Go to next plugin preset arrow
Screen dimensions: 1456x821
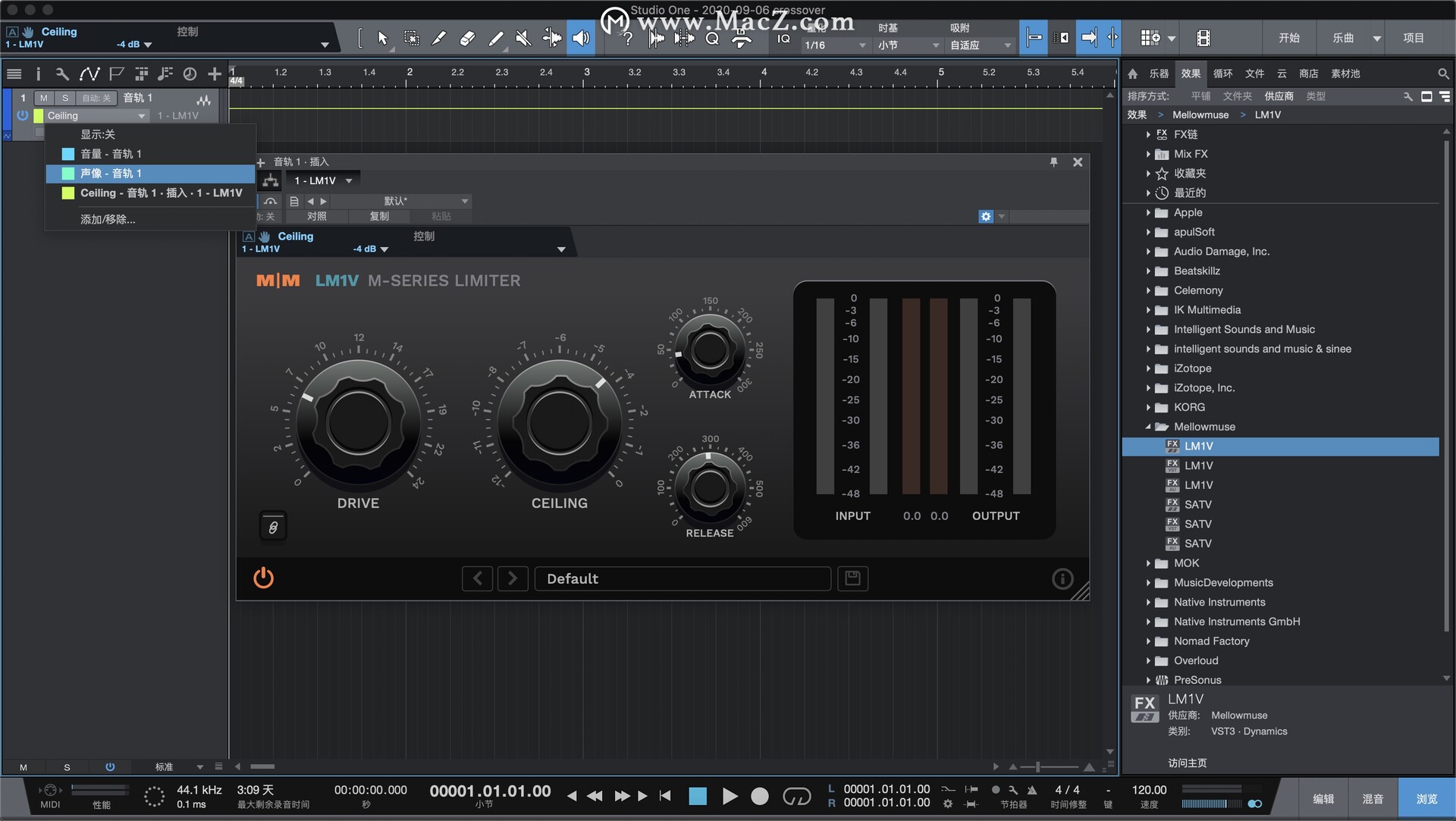pyautogui.click(x=513, y=578)
